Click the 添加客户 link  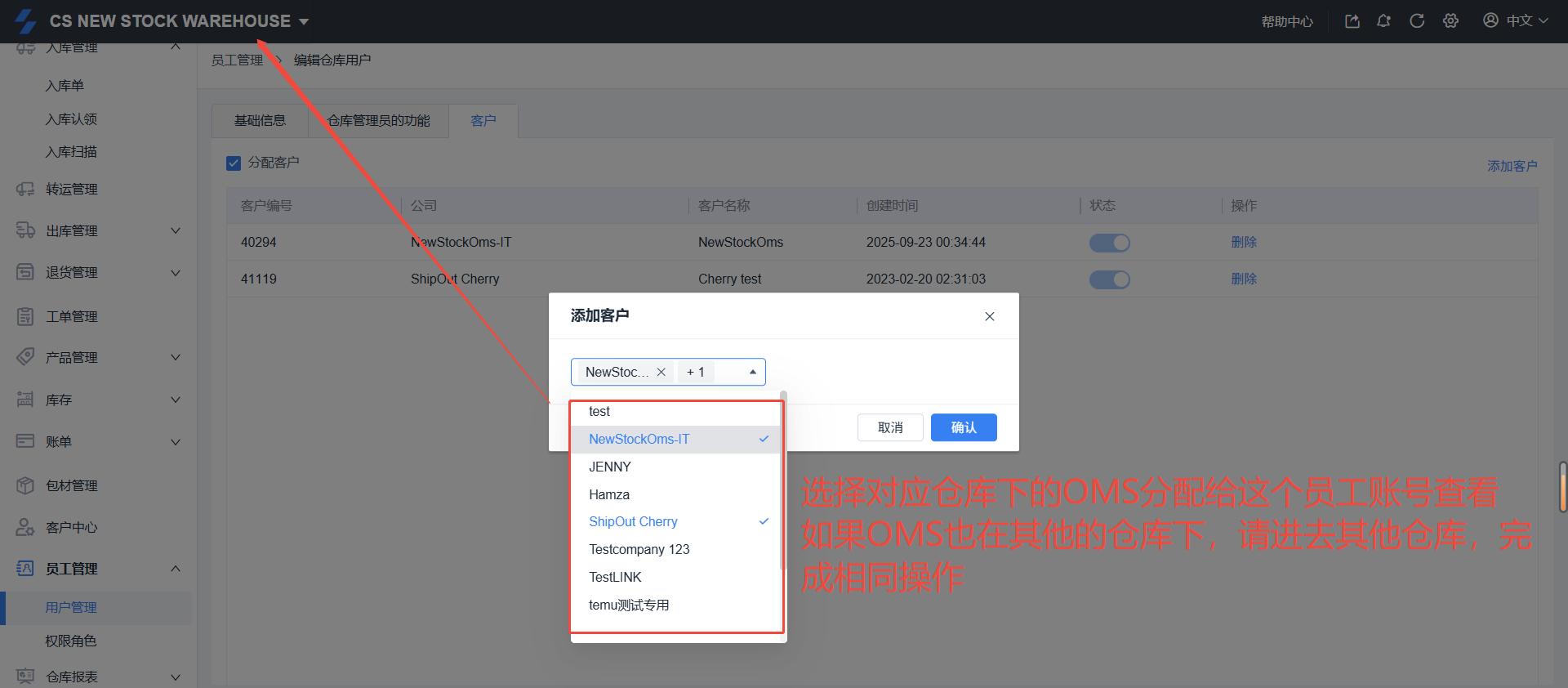click(1512, 166)
